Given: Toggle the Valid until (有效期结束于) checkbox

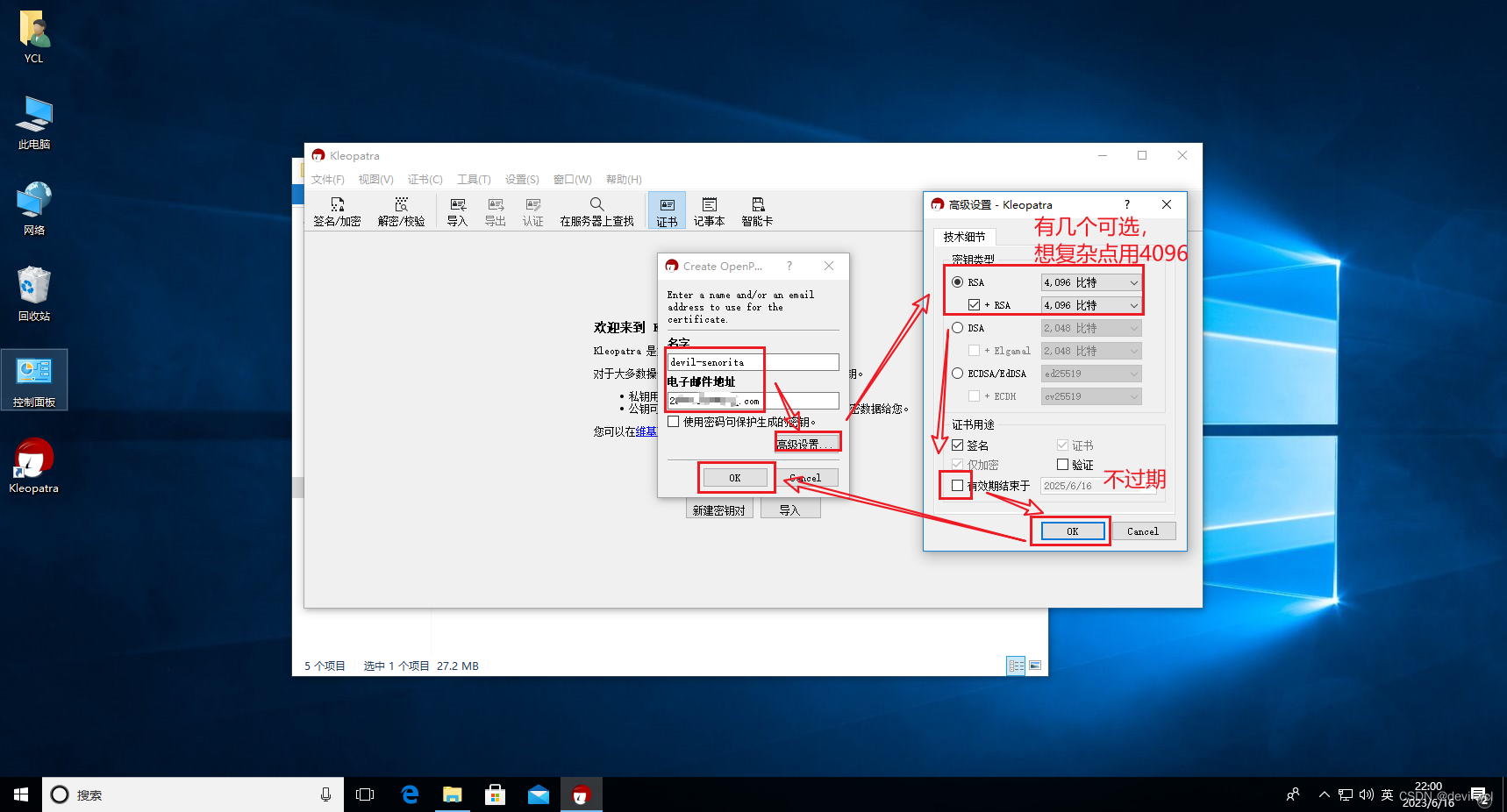Looking at the screenshot, I should coord(957,485).
